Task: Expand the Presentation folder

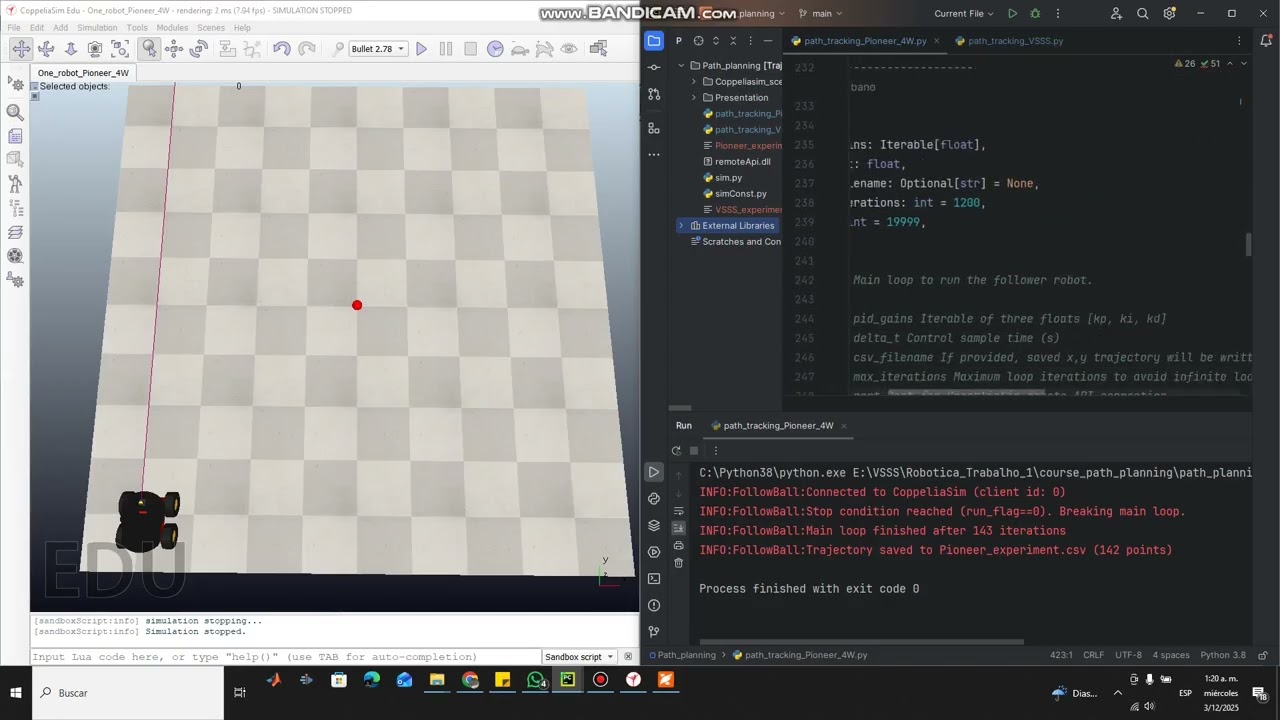Action: (x=694, y=98)
